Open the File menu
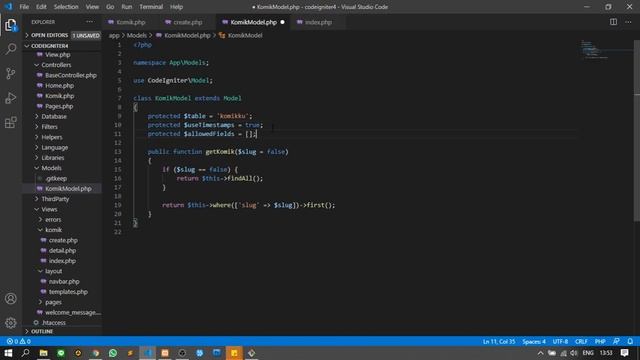 24,7
